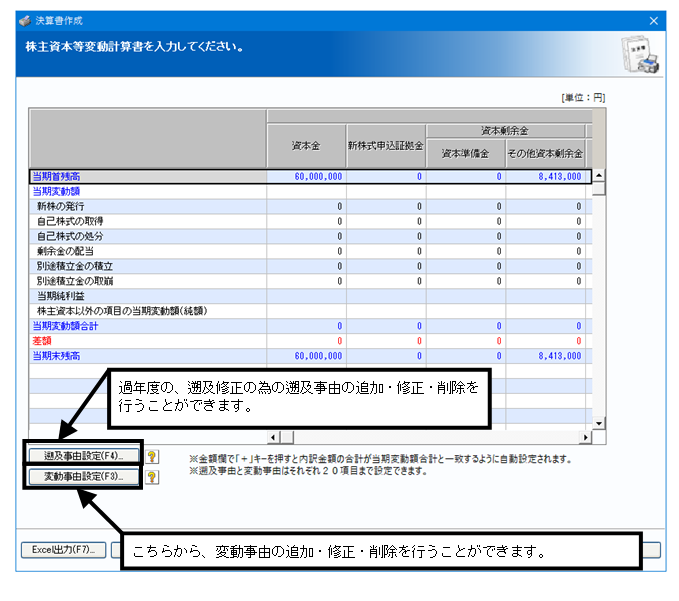Select 当期変動額 section label

click(x=148, y=191)
